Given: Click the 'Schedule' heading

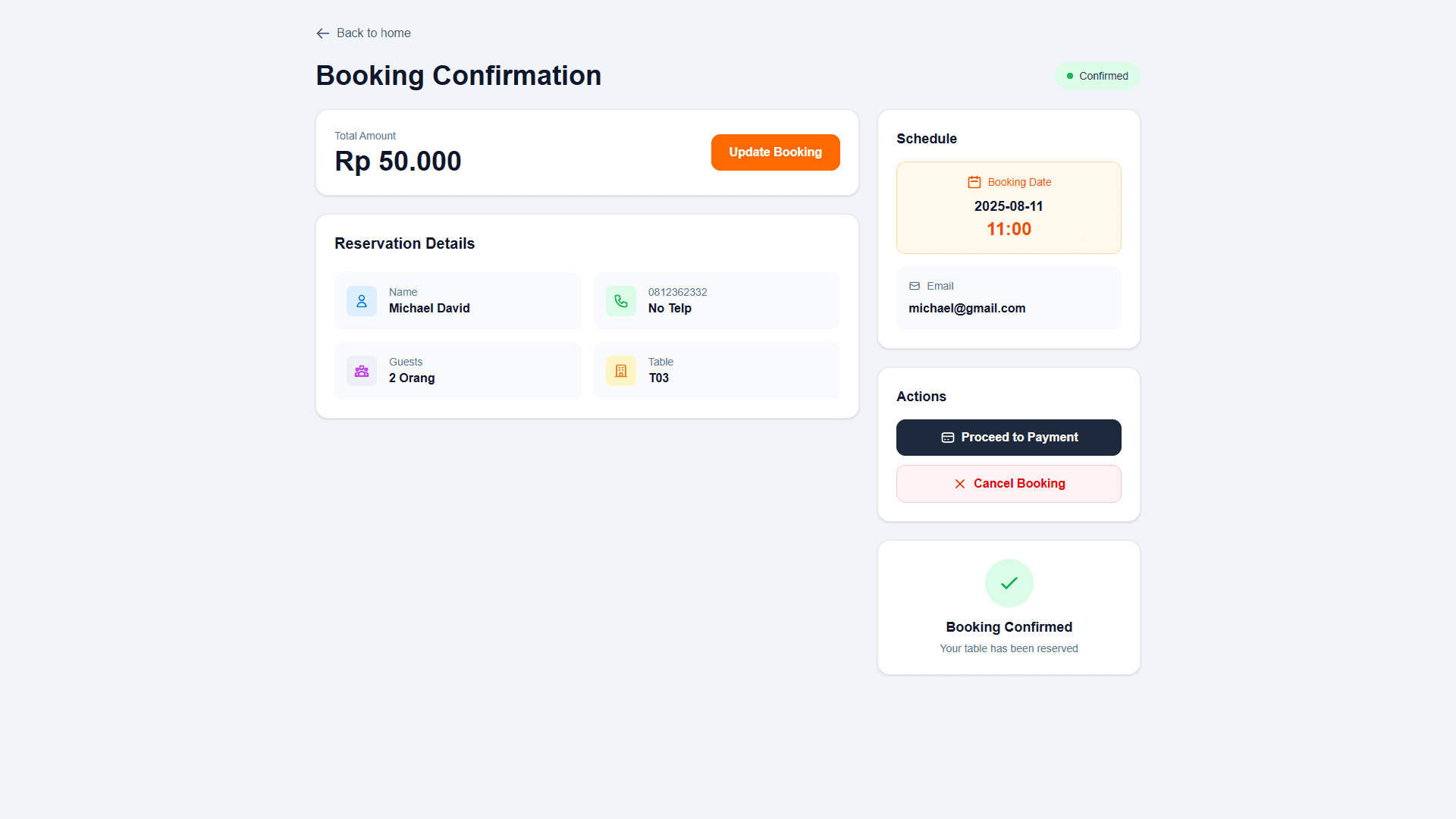Looking at the screenshot, I should tap(927, 139).
